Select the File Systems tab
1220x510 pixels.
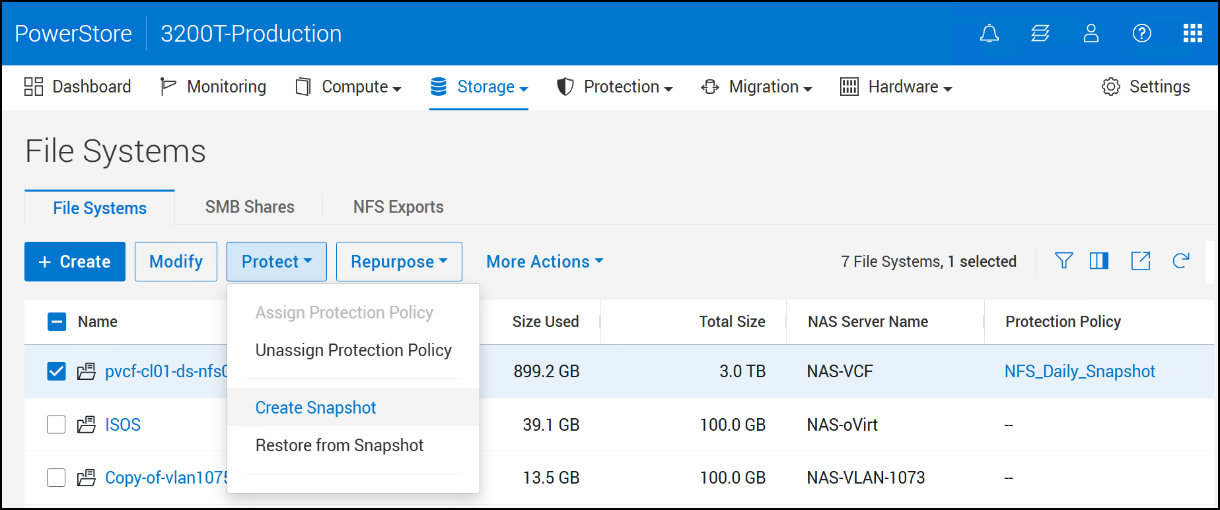point(100,208)
